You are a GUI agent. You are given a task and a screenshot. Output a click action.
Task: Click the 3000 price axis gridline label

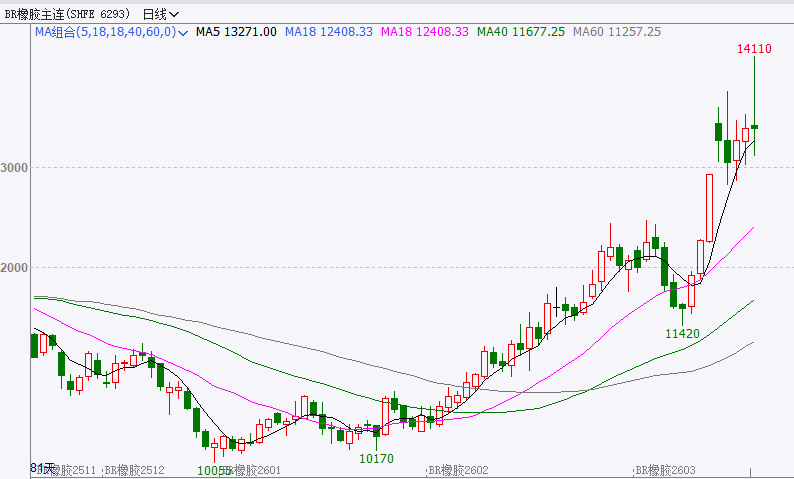pyautogui.click(x=14, y=168)
